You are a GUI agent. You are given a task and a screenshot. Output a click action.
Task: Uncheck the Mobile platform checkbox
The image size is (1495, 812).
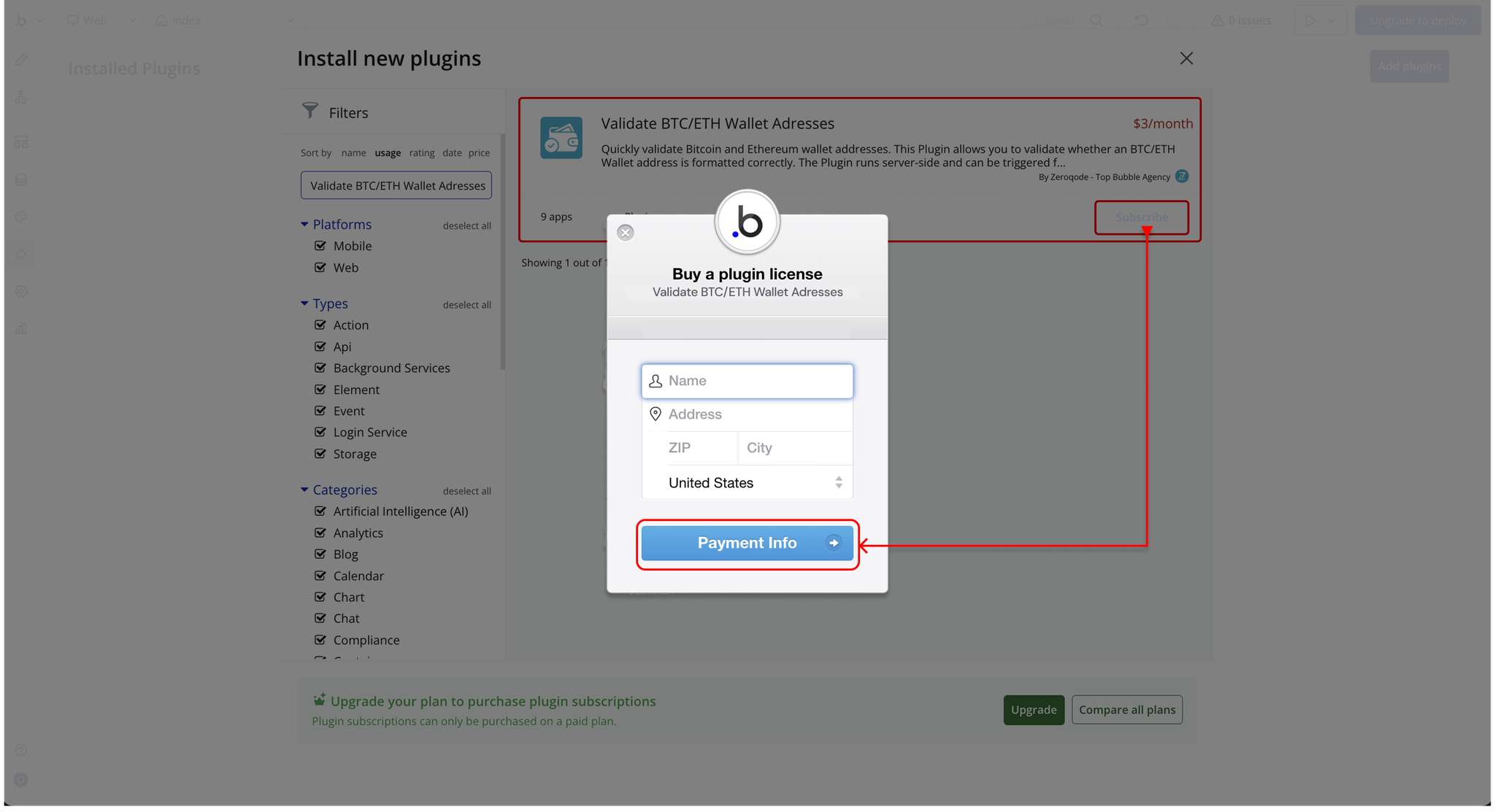click(x=320, y=246)
